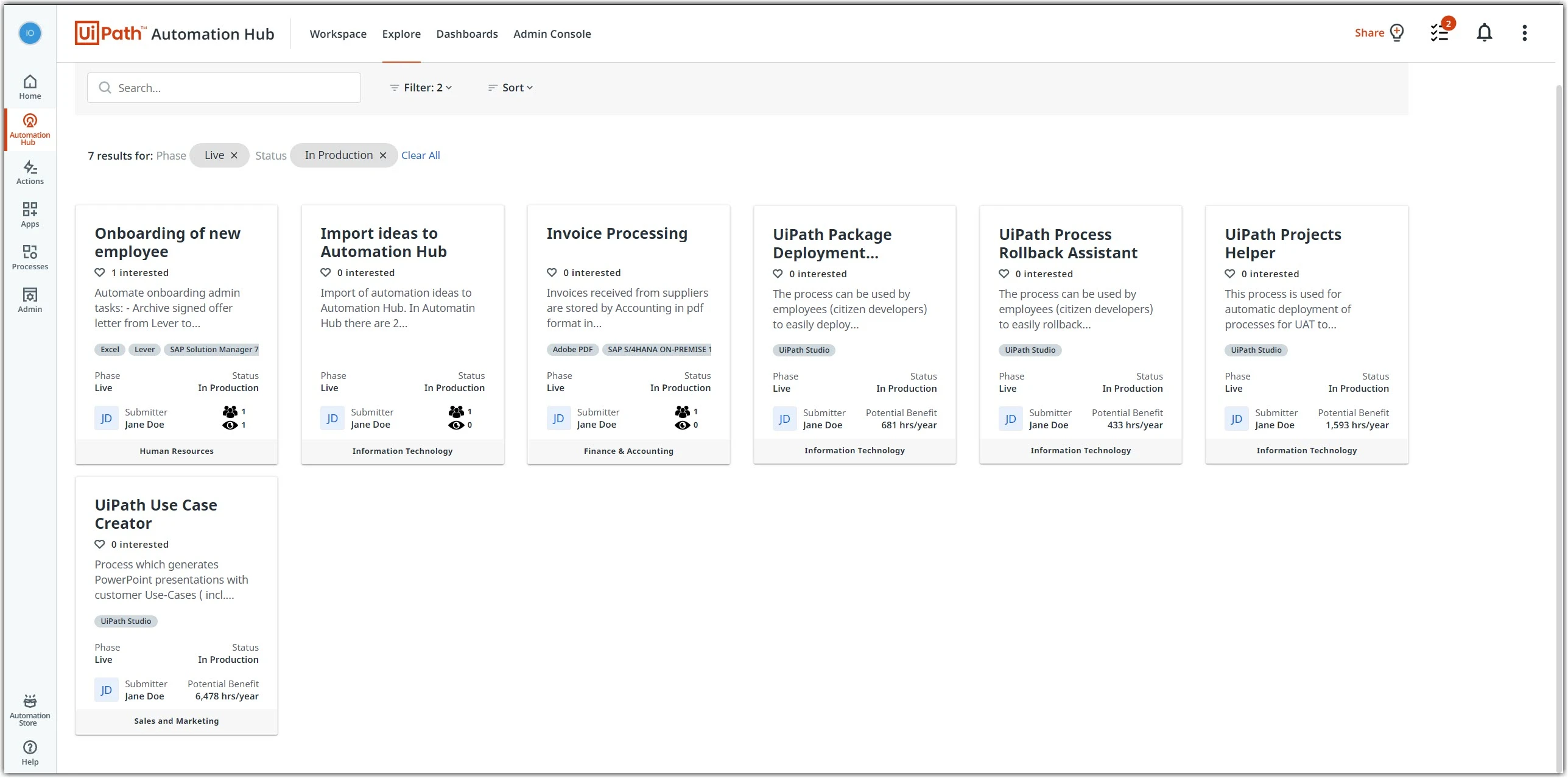
Task: Click JD avatar on UiPath Use Case Creator card
Action: coord(107,690)
